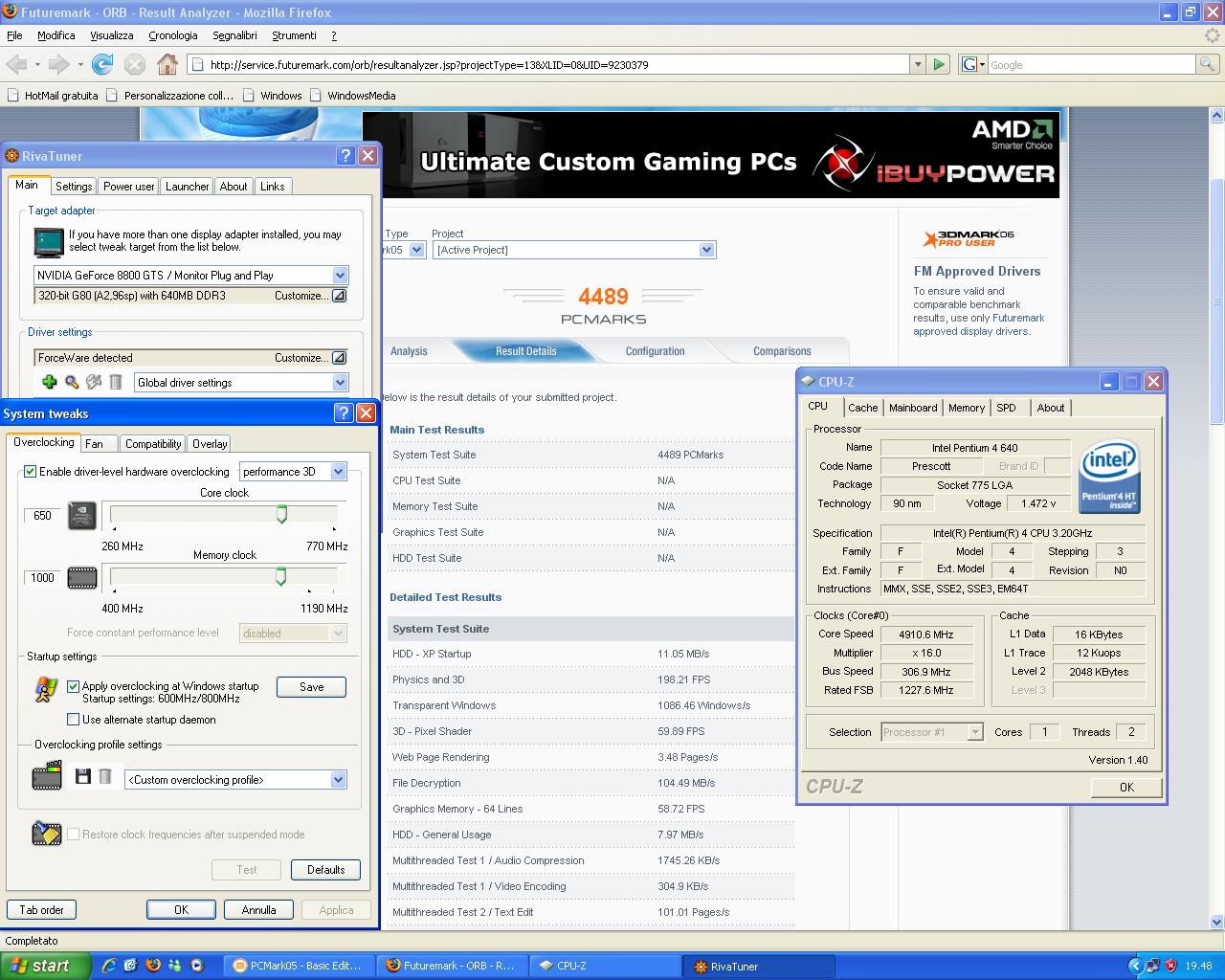Open the Global driver settings dropdown

pyautogui.click(x=339, y=383)
